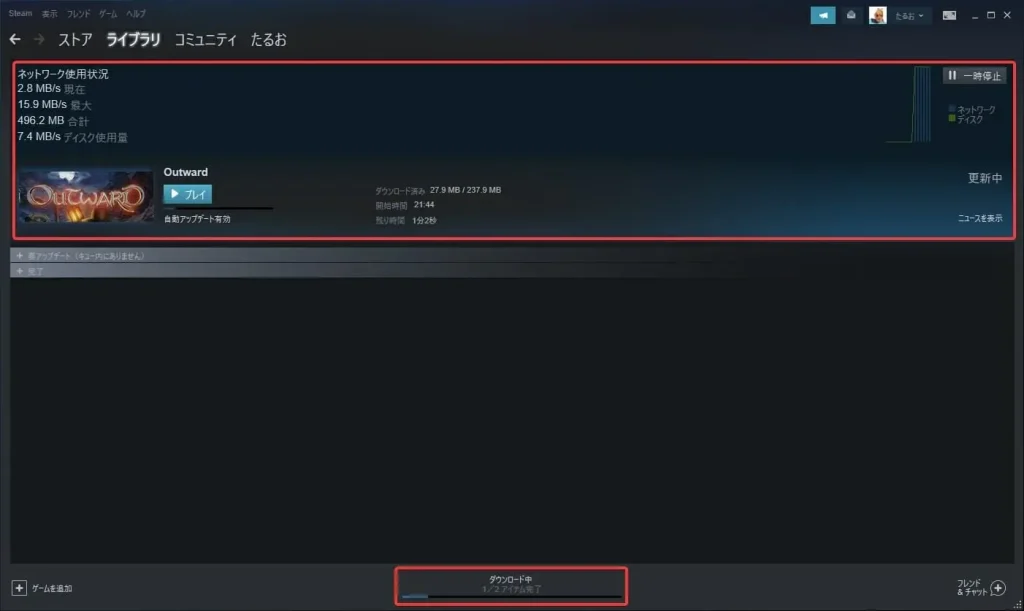
Task: Open the ヘルプ menu
Action: (136, 14)
